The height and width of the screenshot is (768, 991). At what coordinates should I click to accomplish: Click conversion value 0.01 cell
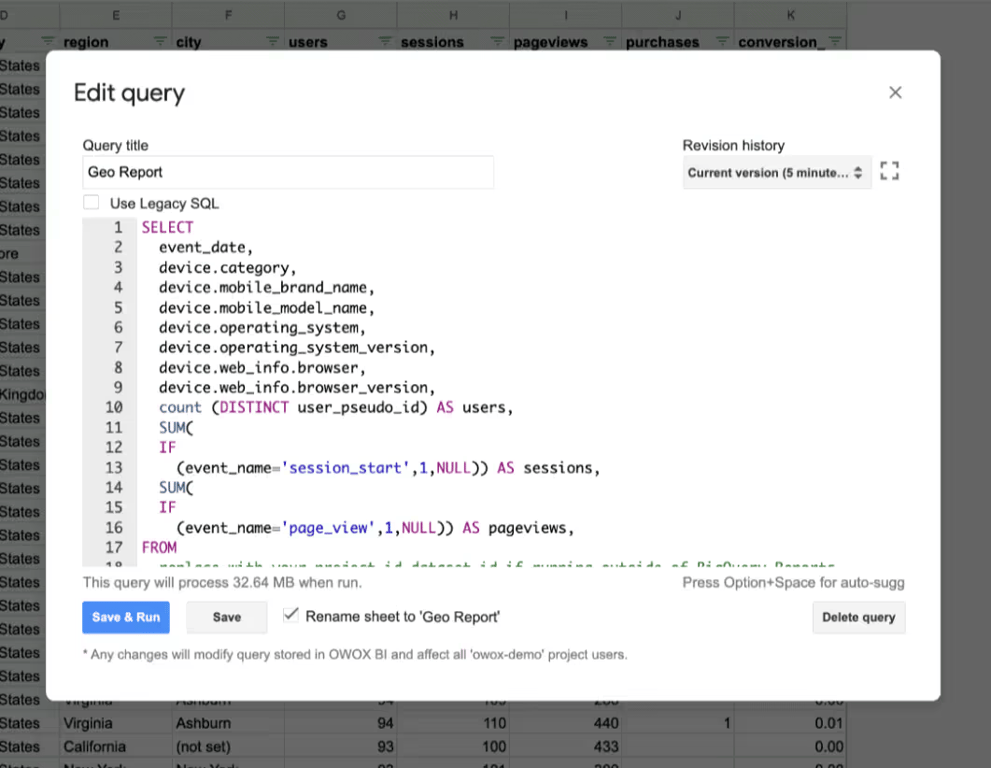[x=791, y=723]
